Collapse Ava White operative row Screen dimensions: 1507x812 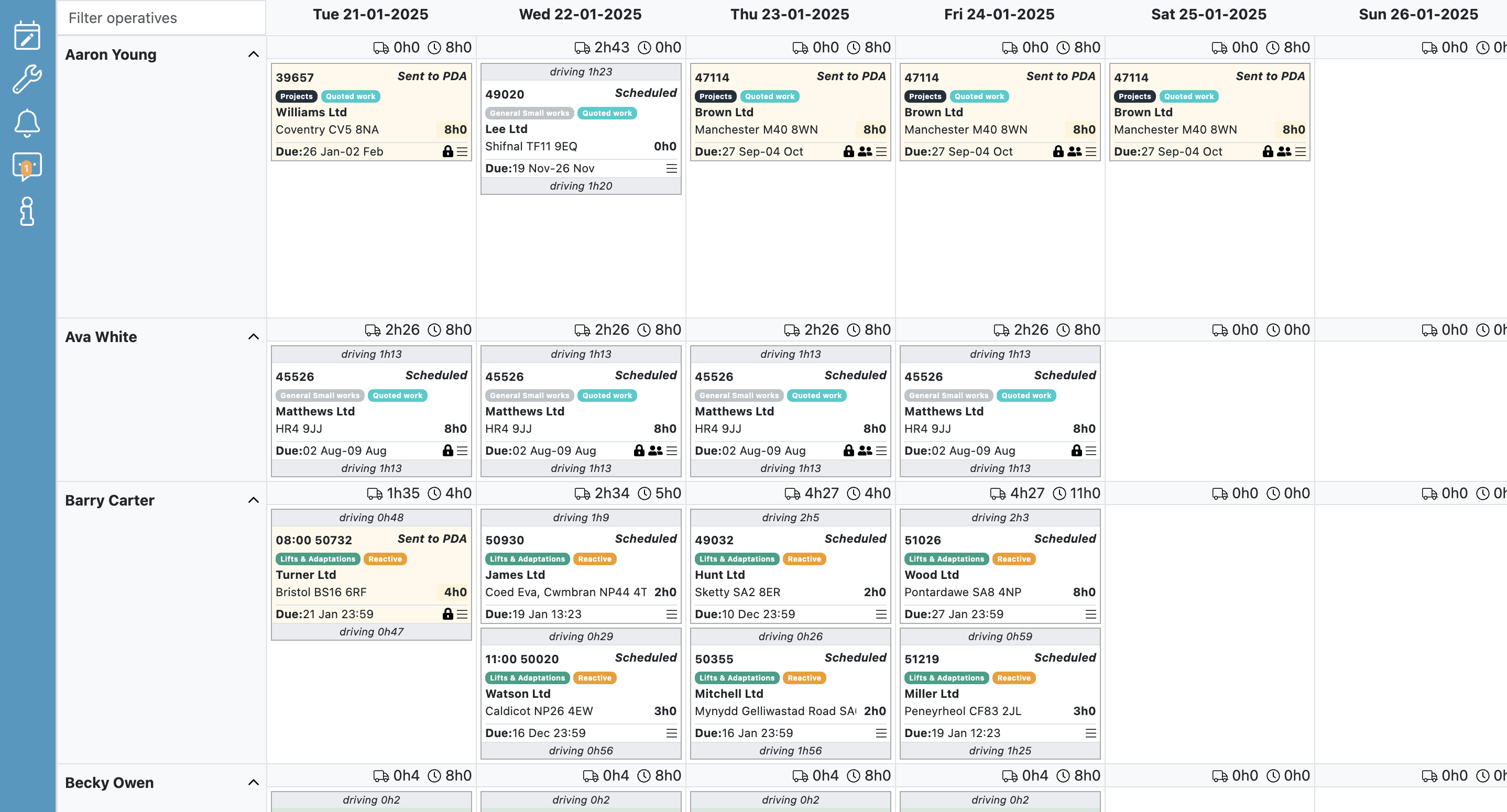[x=253, y=336]
